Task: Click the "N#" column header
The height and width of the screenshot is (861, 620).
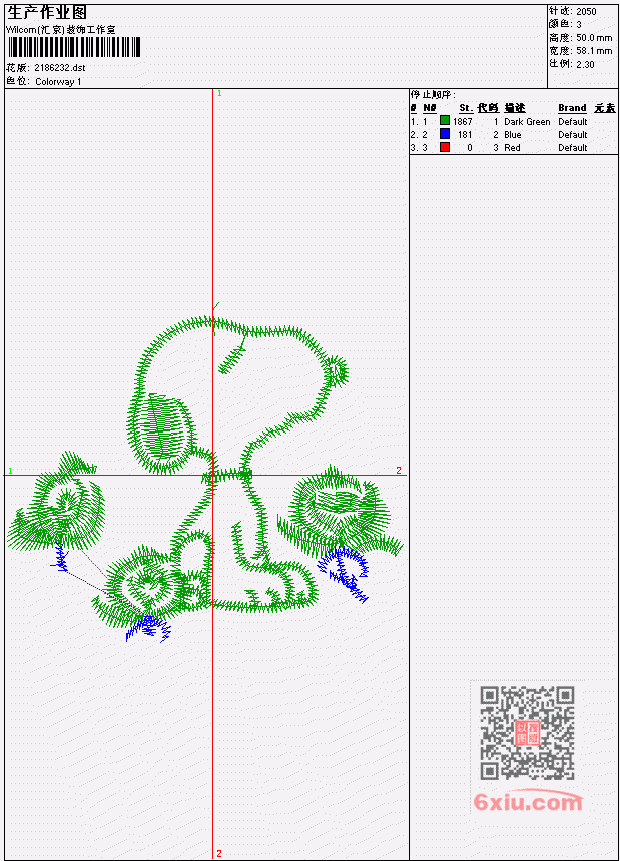Action: 429,108
